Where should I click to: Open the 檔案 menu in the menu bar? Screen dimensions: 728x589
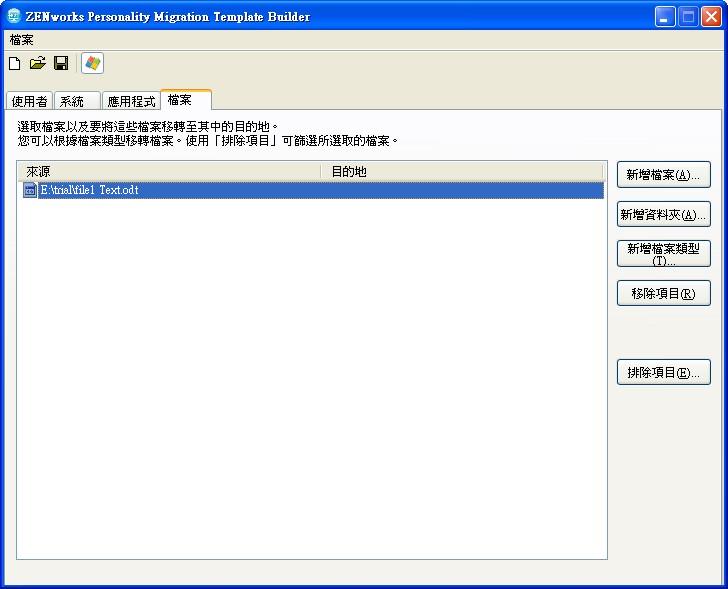(21, 40)
